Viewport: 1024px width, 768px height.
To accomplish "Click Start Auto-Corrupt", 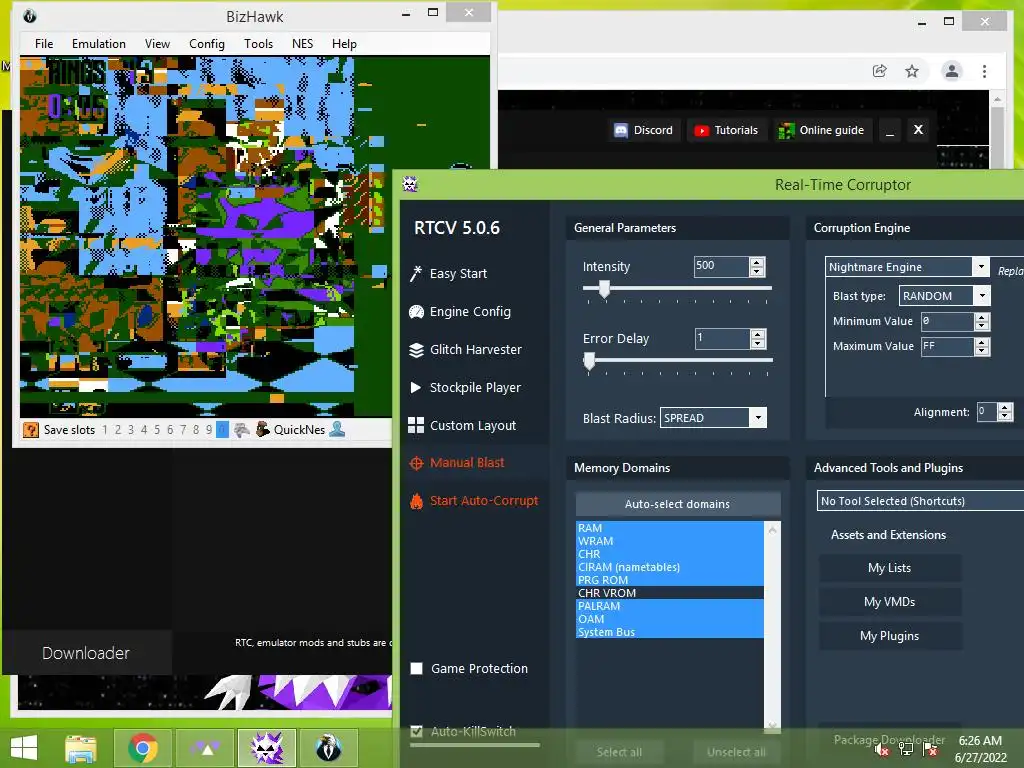I will (474, 501).
